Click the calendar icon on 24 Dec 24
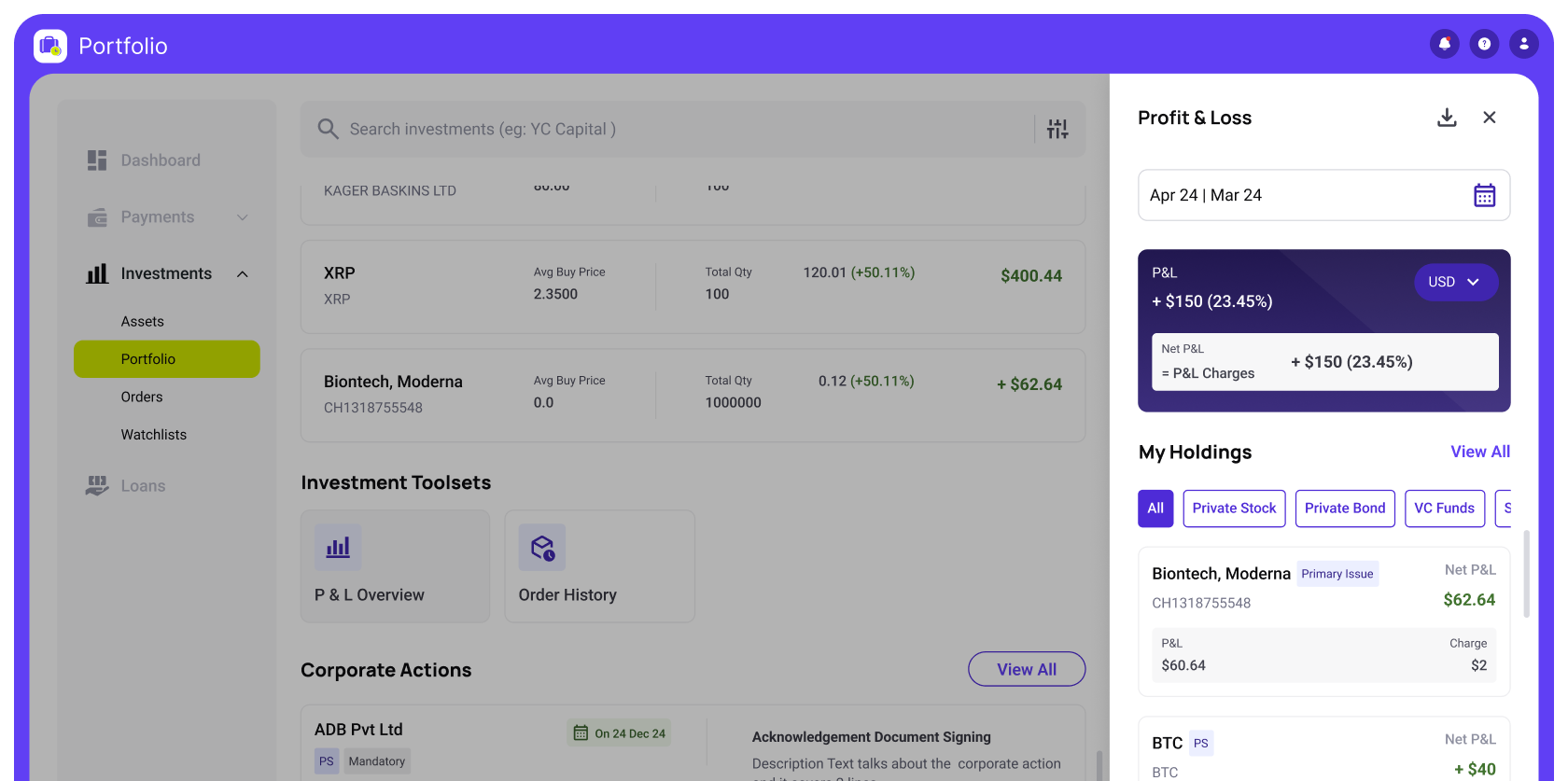The width and height of the screenshot is (1568, 781). [x=581, y=733]
